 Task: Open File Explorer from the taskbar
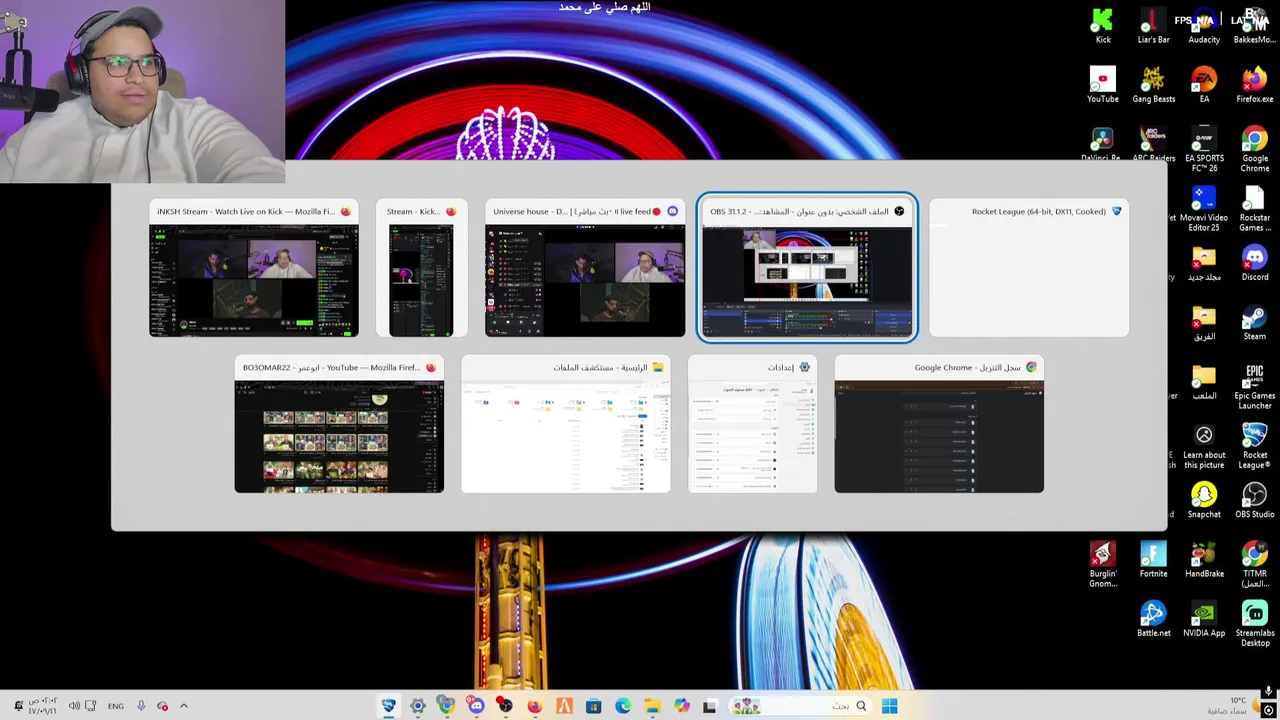(652, 706)
